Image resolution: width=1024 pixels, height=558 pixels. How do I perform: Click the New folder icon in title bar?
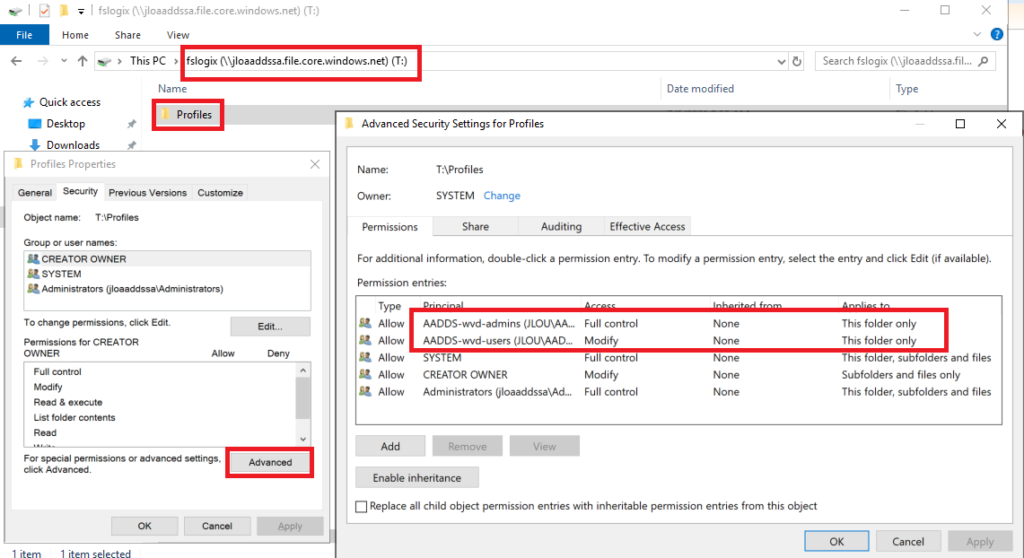tap(63, 10)
